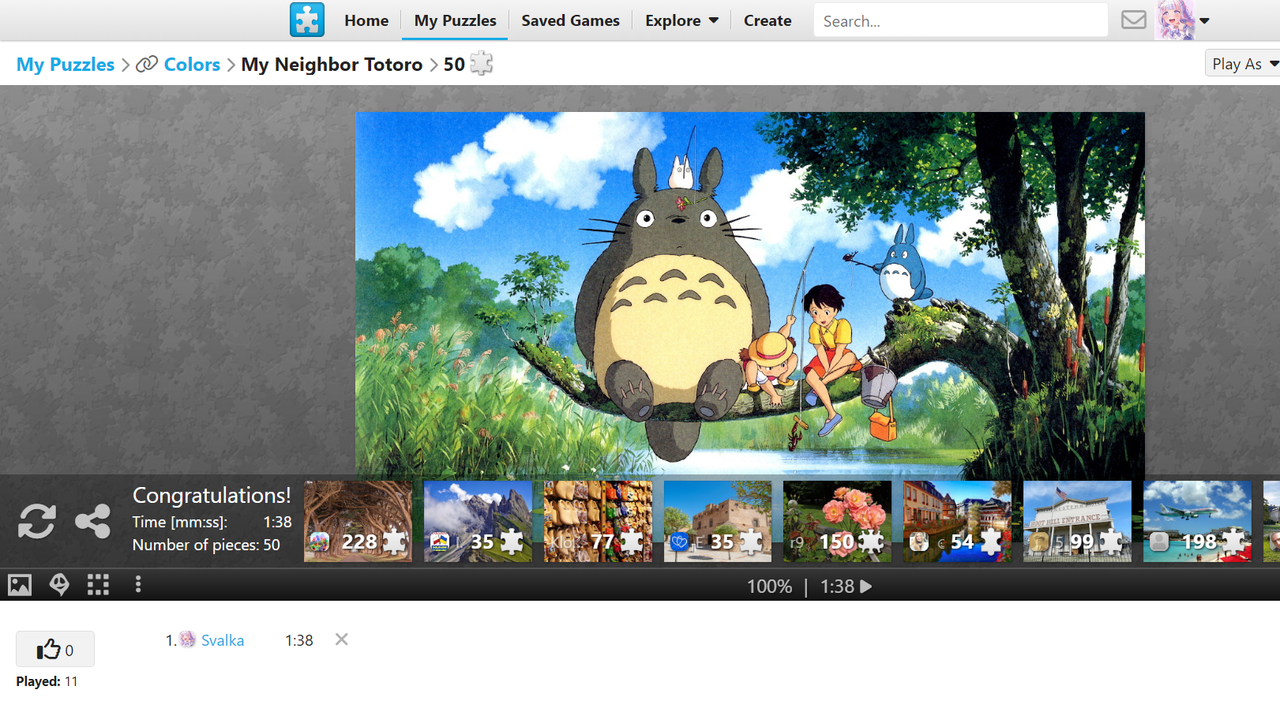
Task: Expand the Explore menu
Action: [x=682, y=20]
